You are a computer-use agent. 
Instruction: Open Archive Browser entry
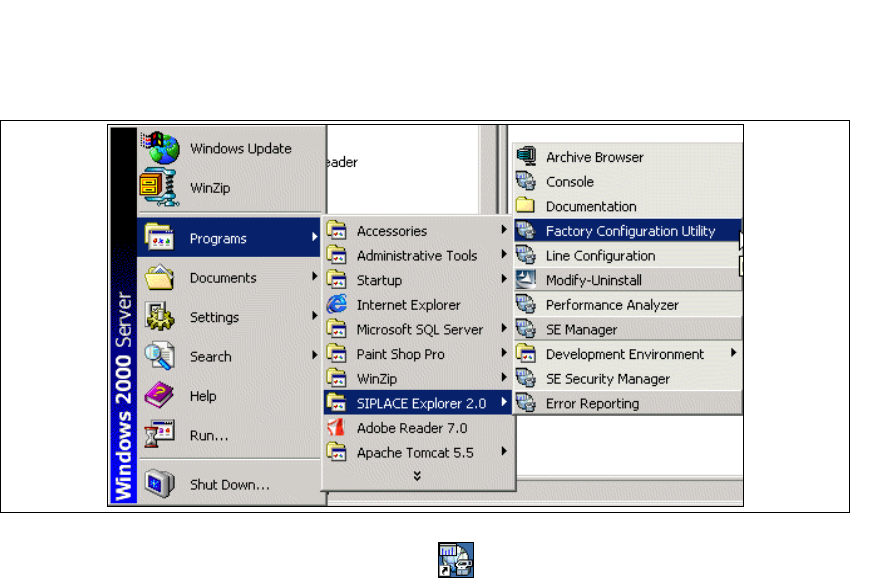click(627, 157)
